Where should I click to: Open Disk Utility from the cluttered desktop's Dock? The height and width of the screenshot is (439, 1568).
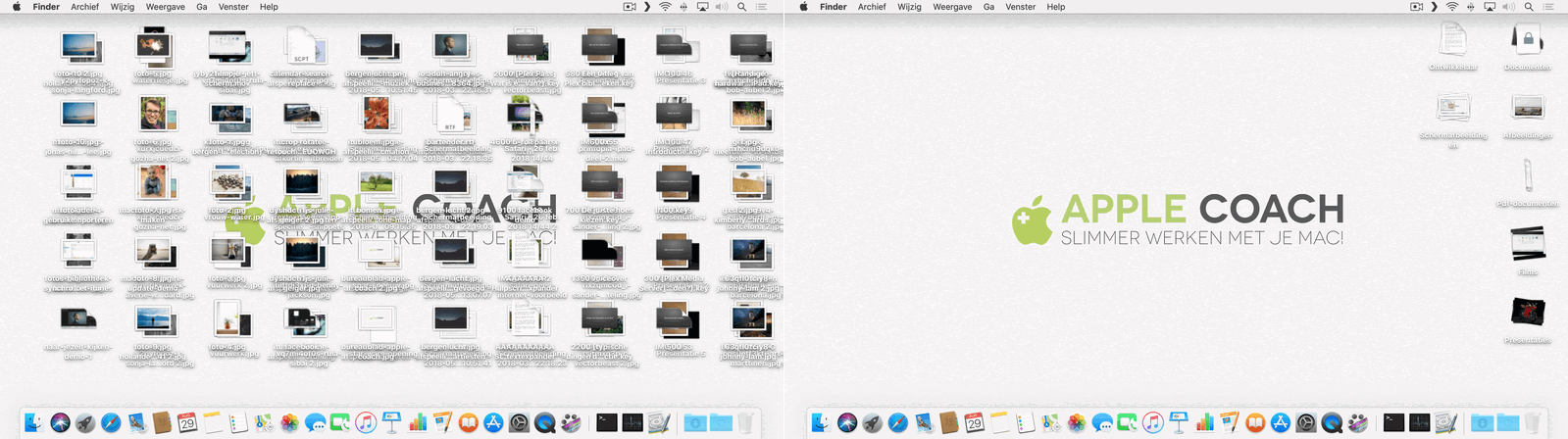(658, 423)
